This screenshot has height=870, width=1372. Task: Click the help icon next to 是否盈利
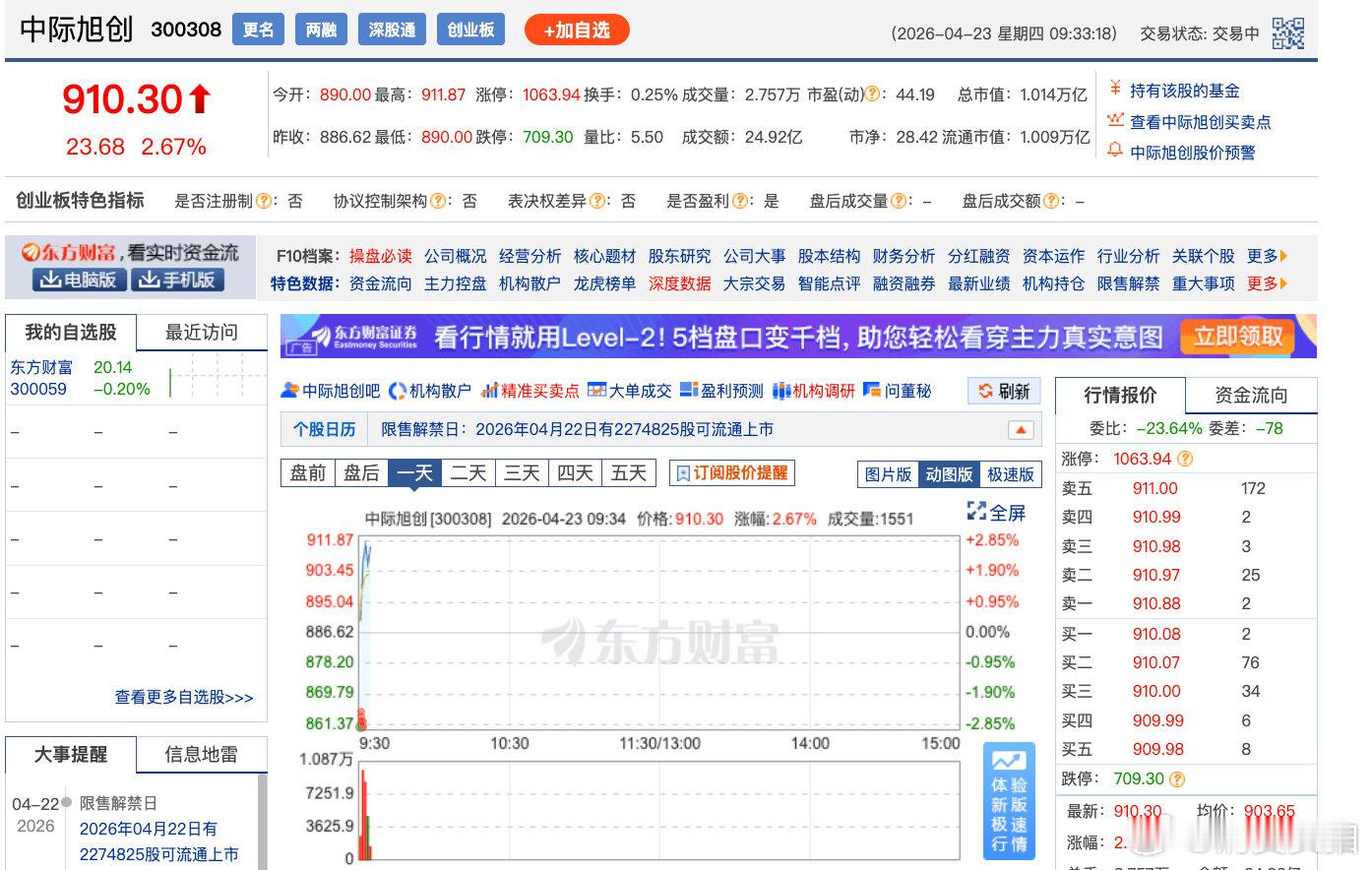tap(740, 201)
